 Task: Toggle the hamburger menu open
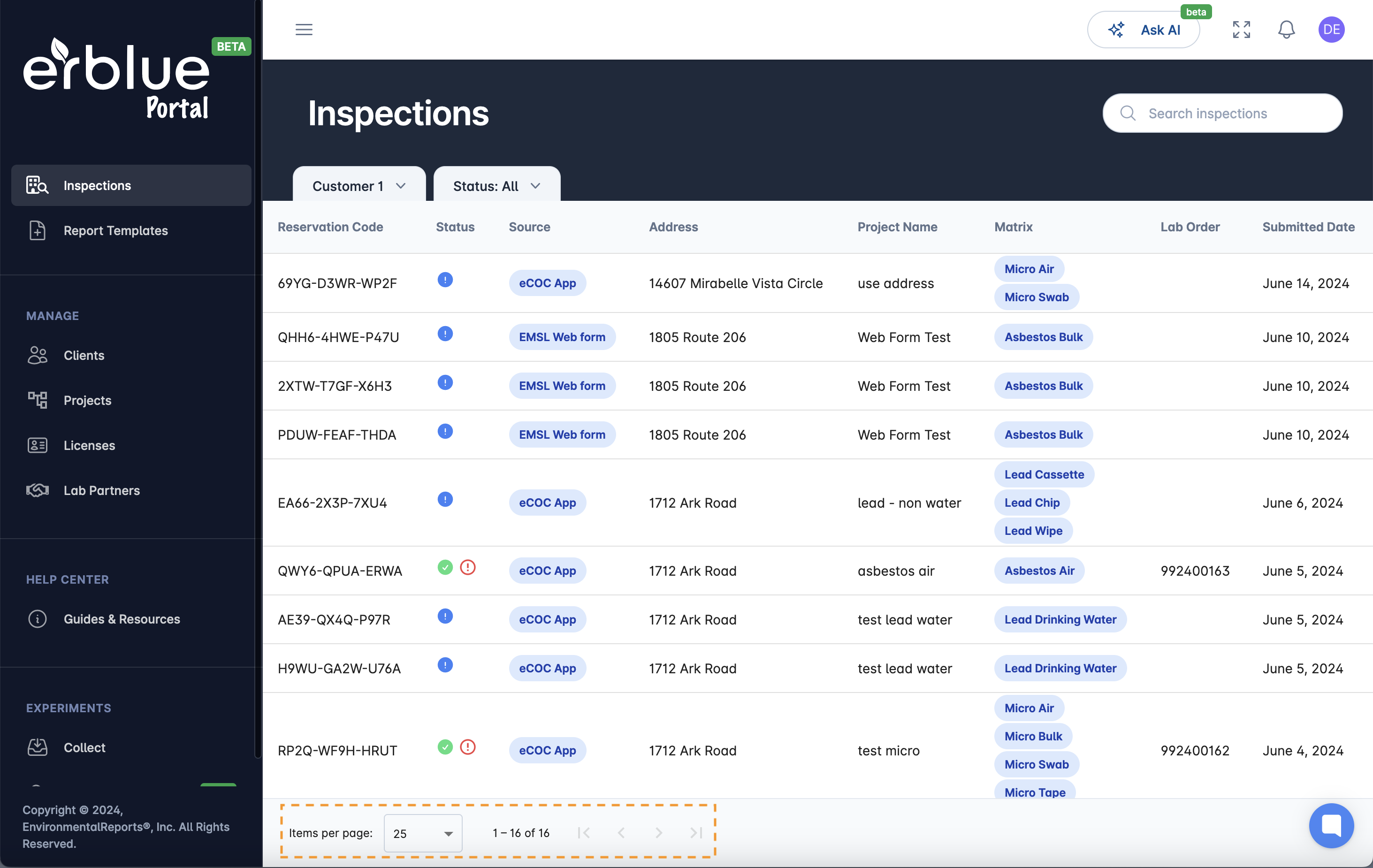pos(303,30)
